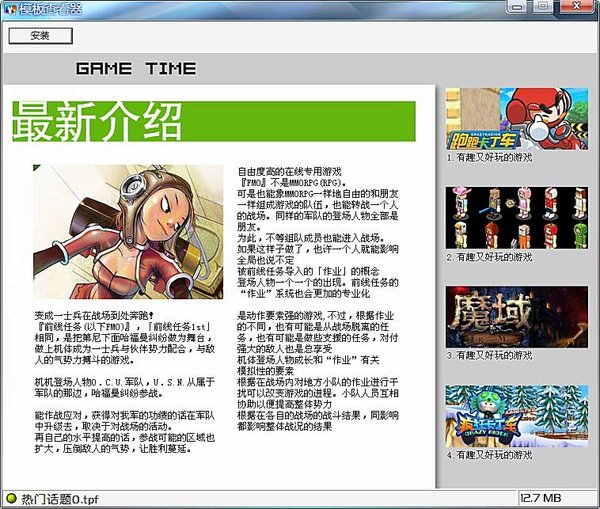Click caption '4. 有趣又好玩的游戏'
This screenshot has height=509, width=600.
coord(489,455)
